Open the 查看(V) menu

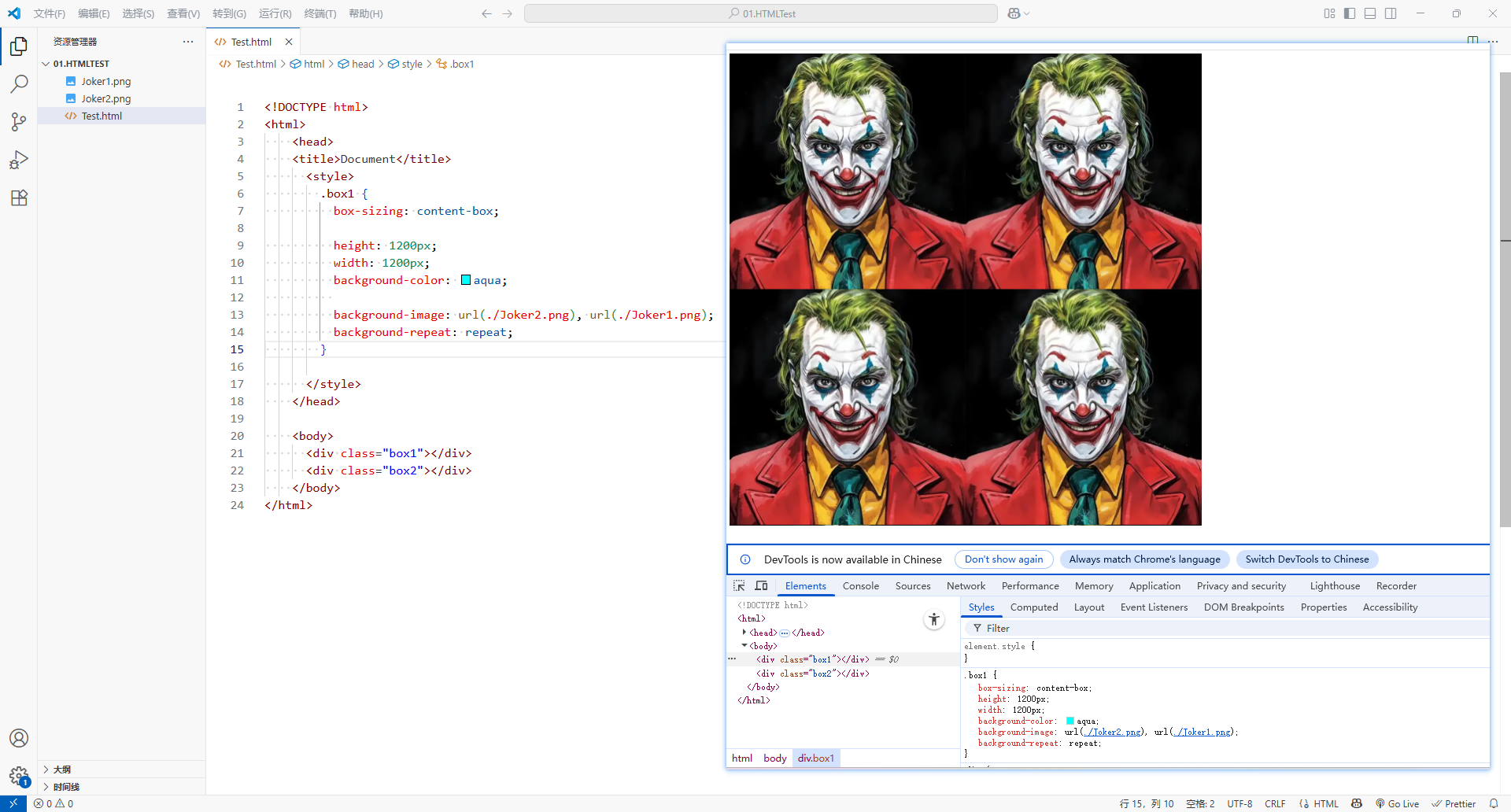click(x=183, y=13)
